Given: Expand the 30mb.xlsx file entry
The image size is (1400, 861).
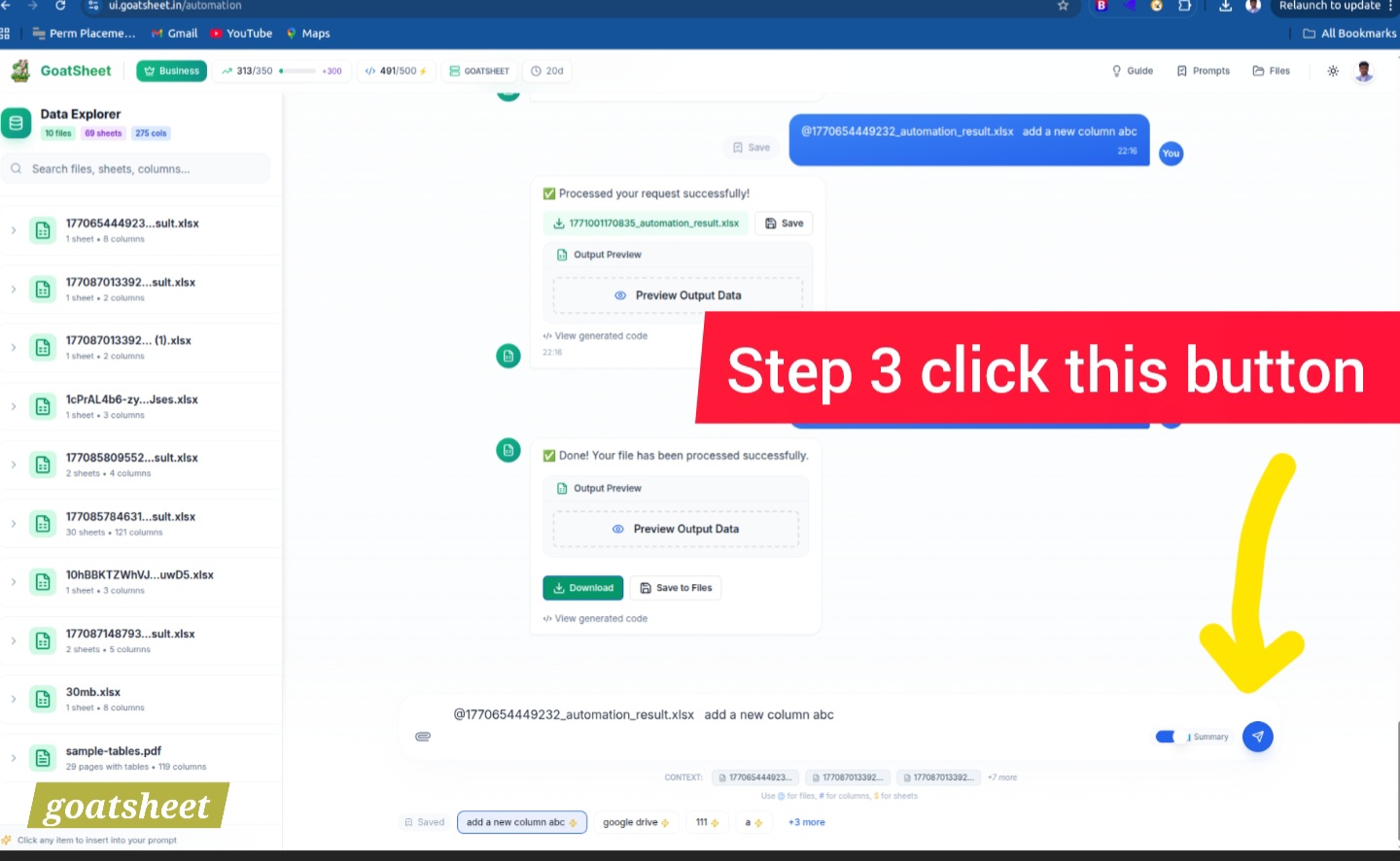Looking at the screenshot, I should (x=14, y=699).
